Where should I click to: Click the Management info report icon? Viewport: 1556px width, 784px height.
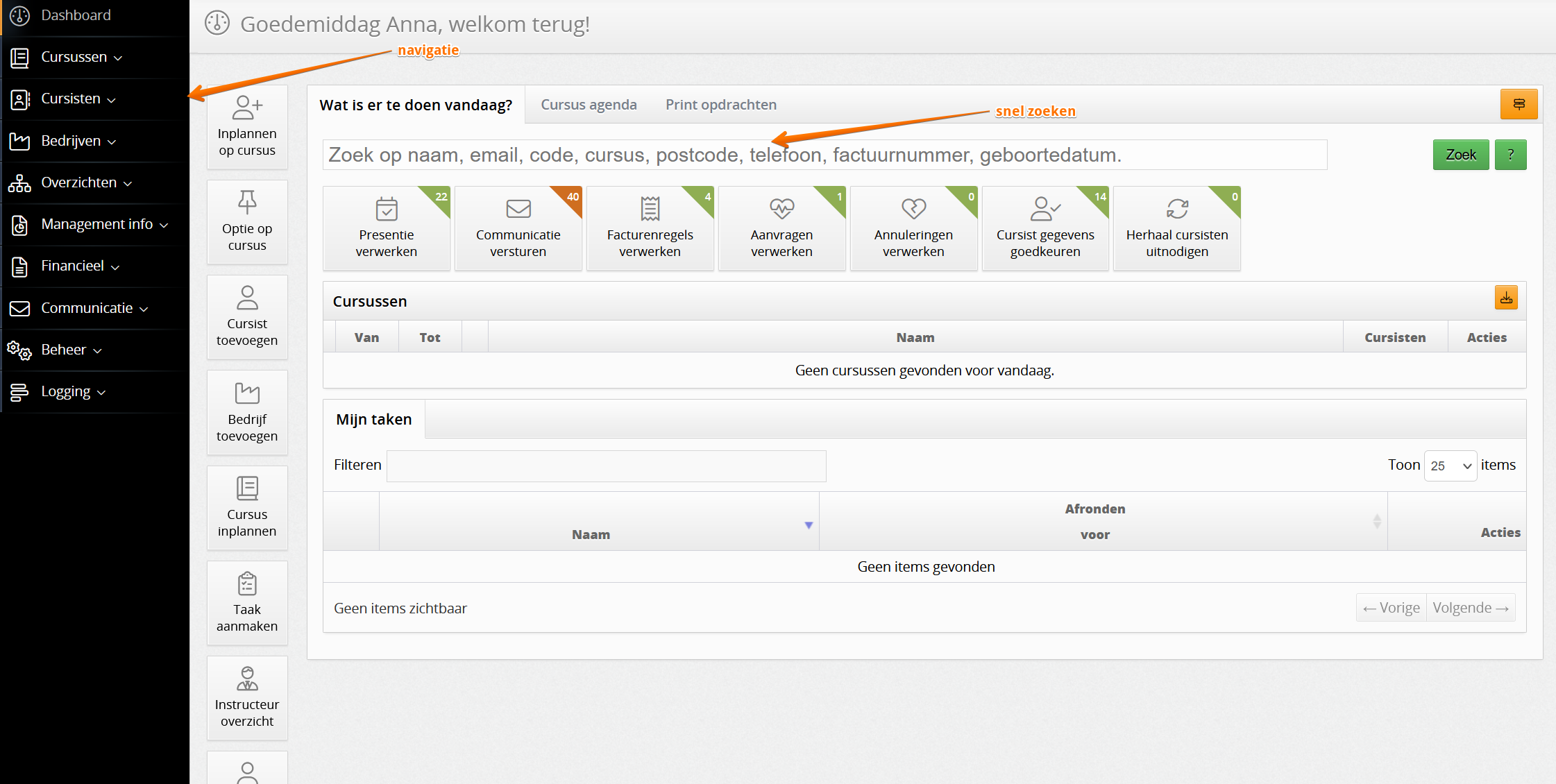coord(19,225)
